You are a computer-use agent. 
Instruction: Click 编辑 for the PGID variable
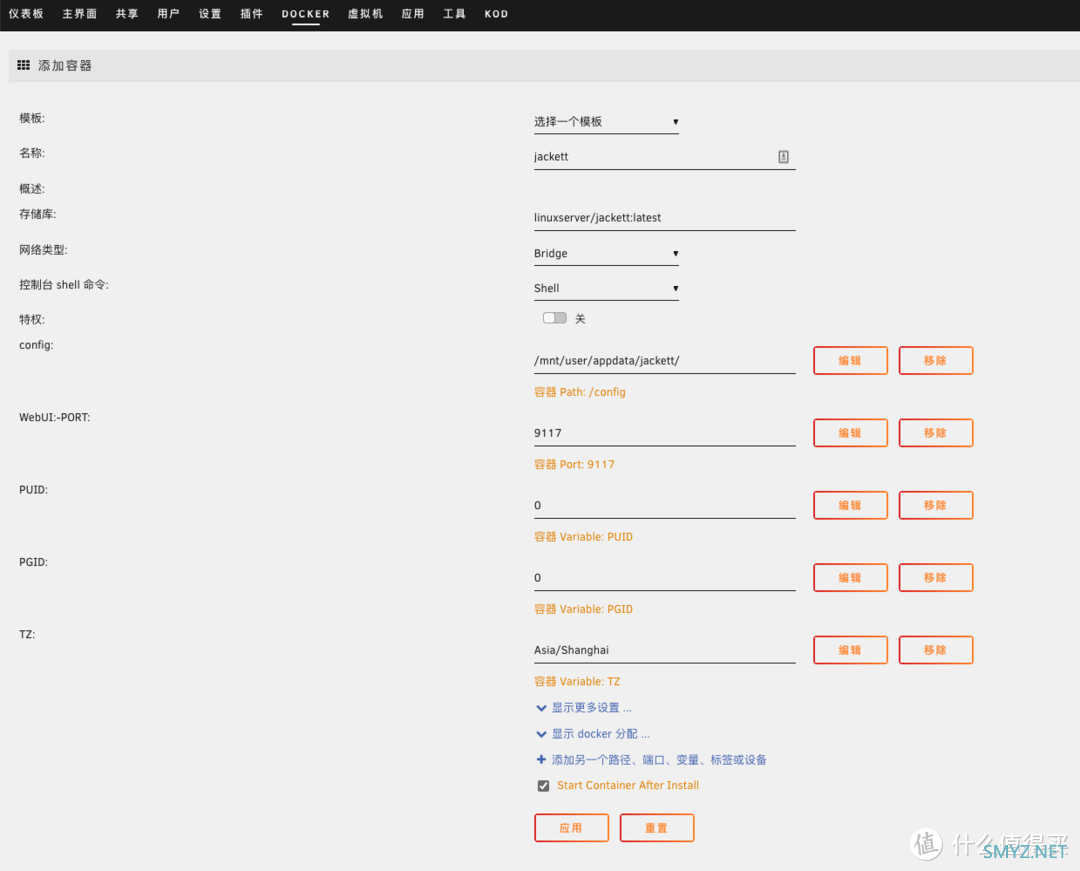850,578
